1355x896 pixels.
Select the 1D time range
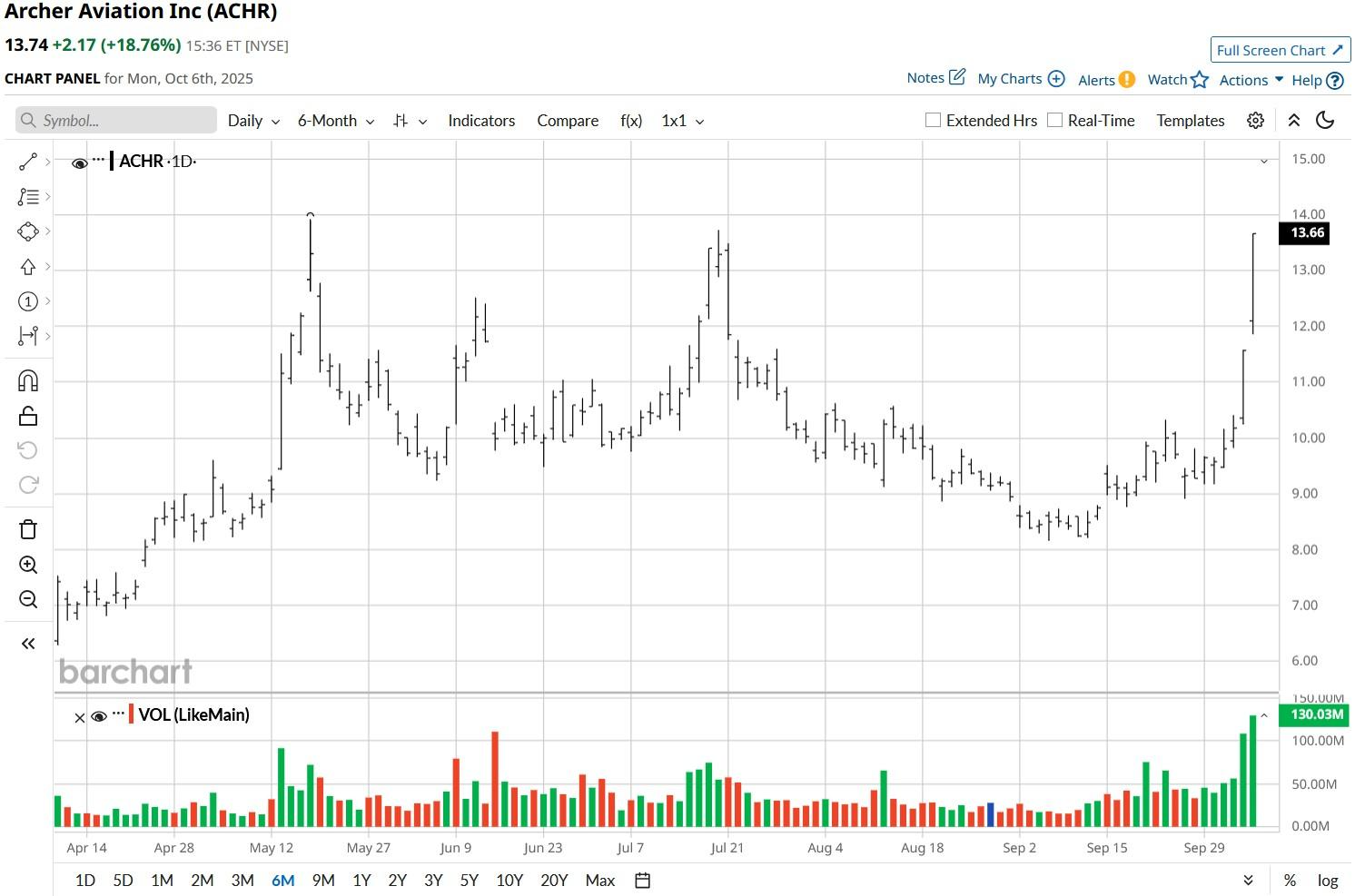point(85,881)
